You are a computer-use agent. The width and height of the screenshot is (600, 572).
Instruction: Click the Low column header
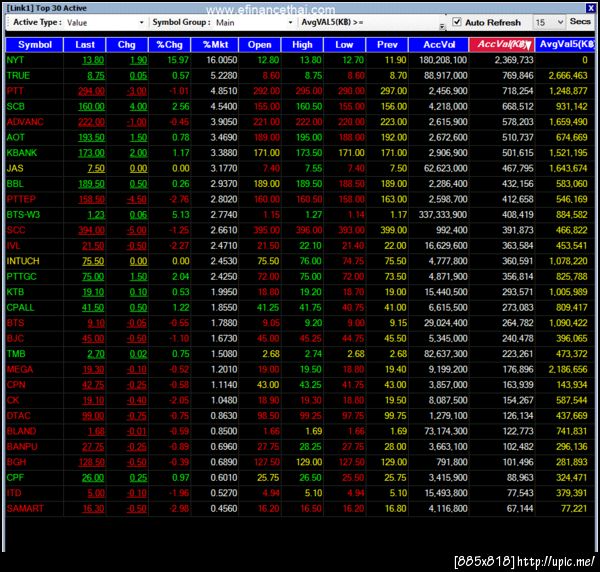[x=344, y=45]
